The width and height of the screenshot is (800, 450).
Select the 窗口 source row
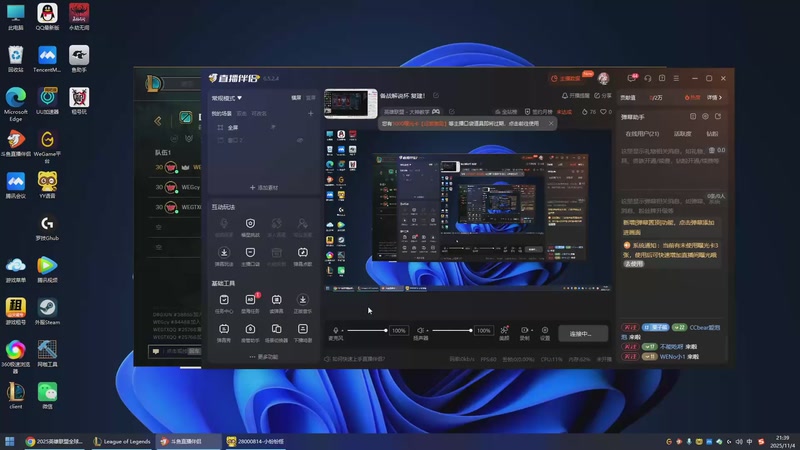click(x=264, y=140)
